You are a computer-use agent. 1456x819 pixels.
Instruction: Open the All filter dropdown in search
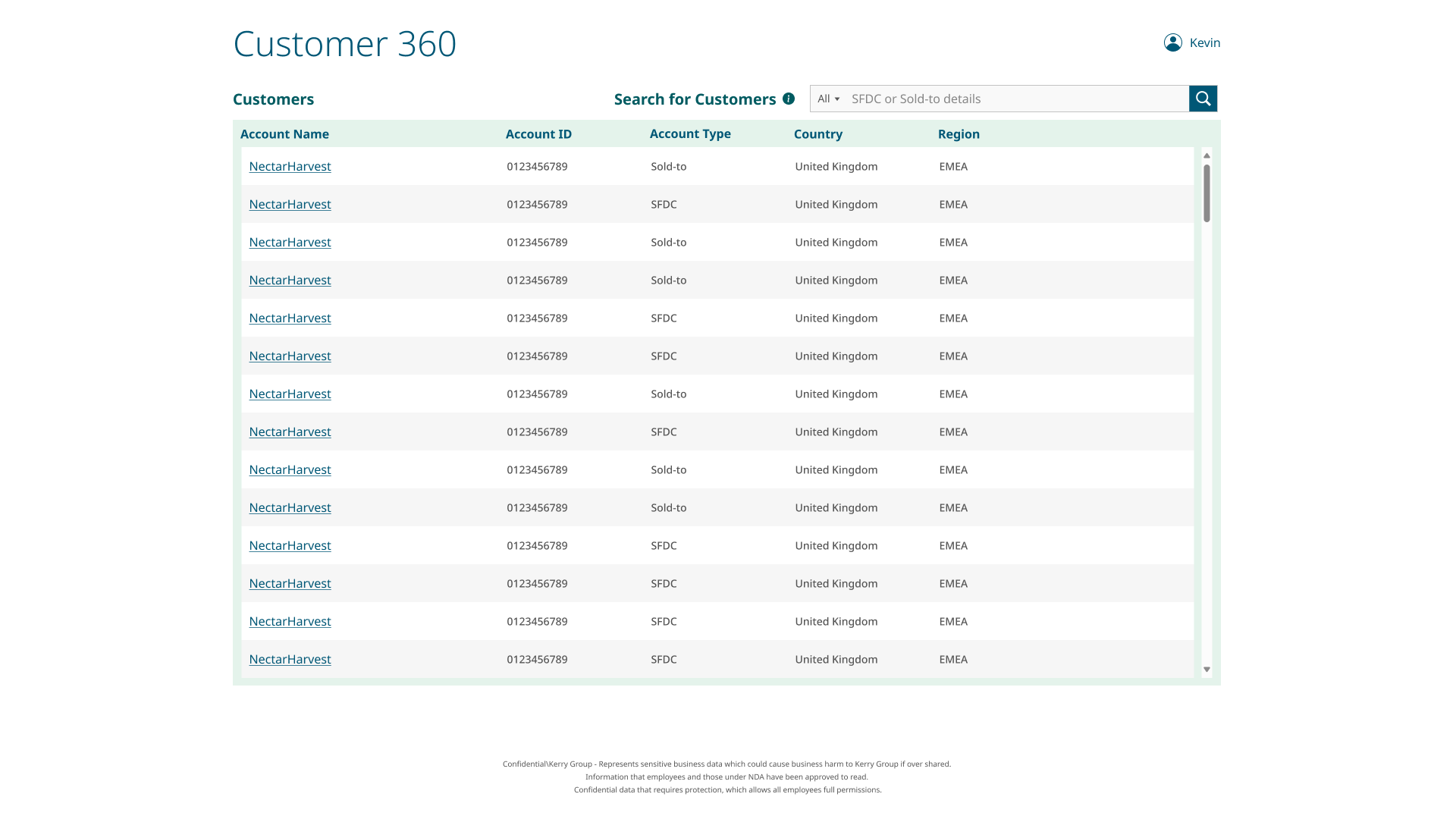[x=828, y=99]
